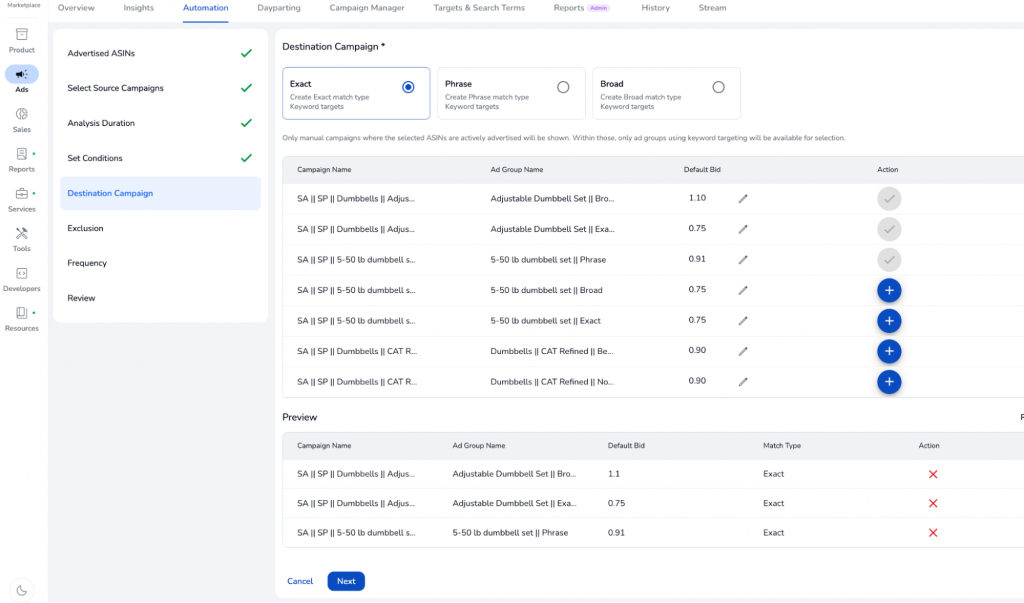Edit bid for 5-50 lb dumbbell set Phrase
The height and width of the screenshot is (603, 1024).
tap(743, 260)
